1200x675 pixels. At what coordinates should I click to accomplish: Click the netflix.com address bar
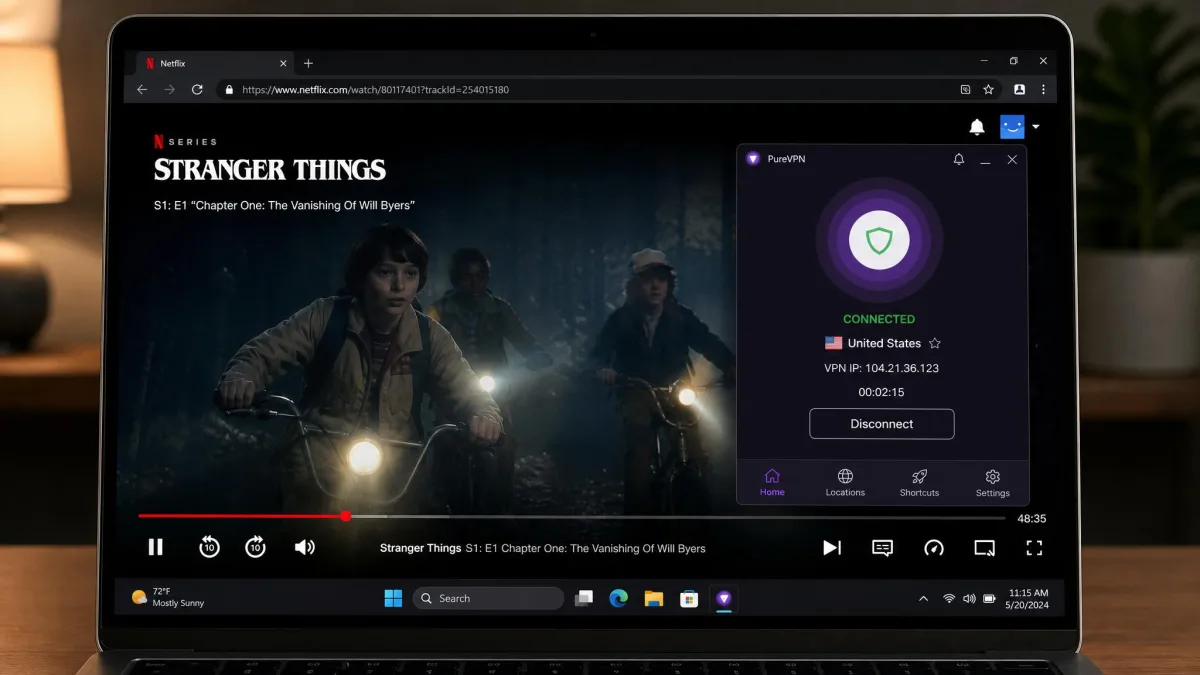[608, 89]
